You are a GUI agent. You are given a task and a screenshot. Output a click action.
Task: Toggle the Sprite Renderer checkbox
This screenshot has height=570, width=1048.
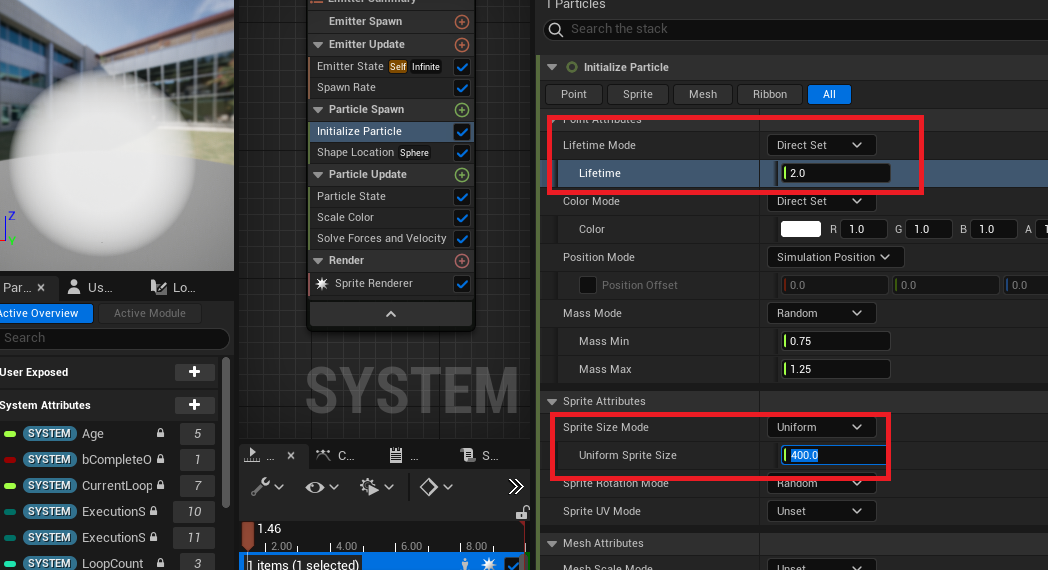pyautogui.click(x=462, y=284)
